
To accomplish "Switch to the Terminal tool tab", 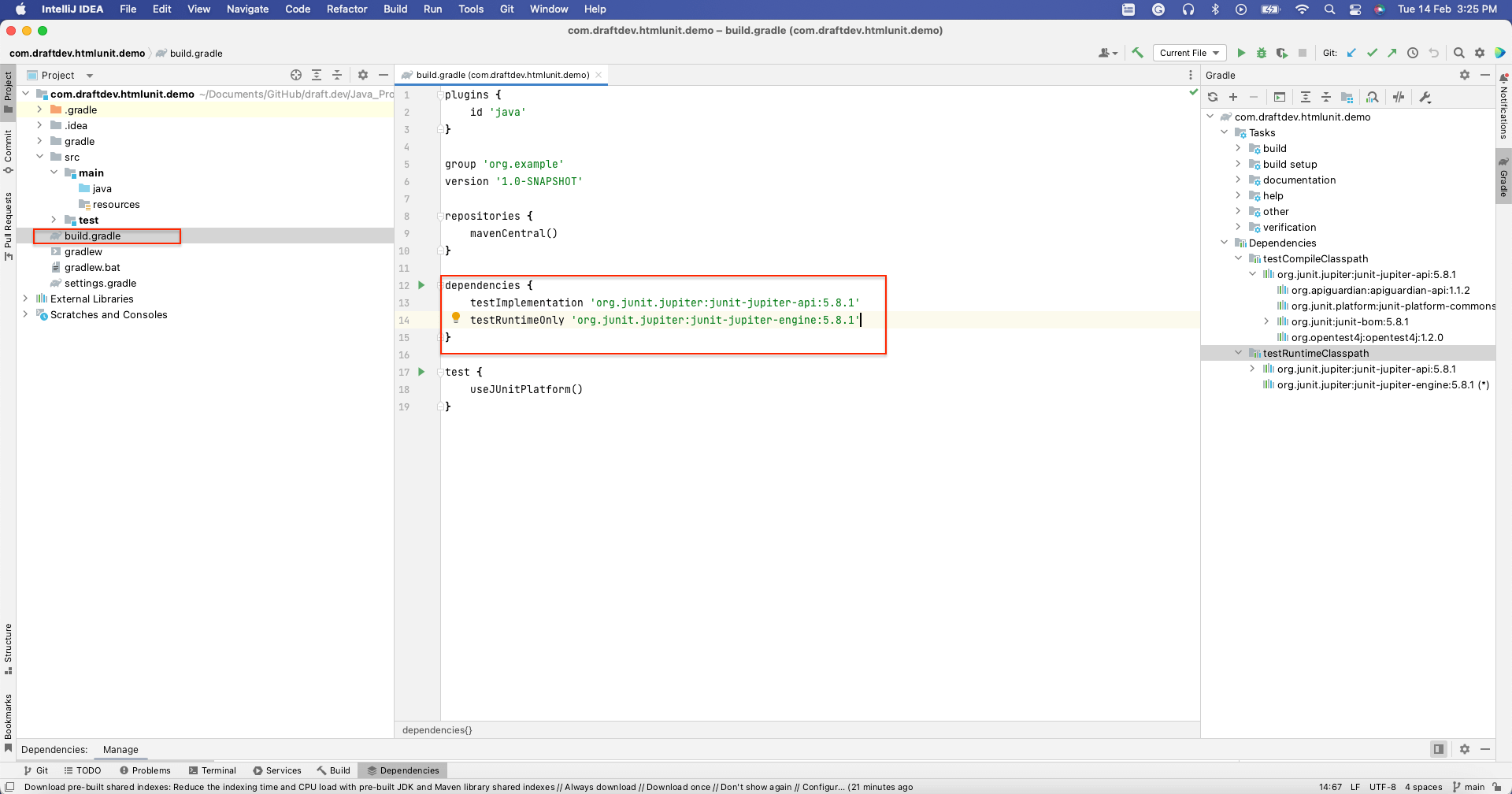I will click(213, 770).
